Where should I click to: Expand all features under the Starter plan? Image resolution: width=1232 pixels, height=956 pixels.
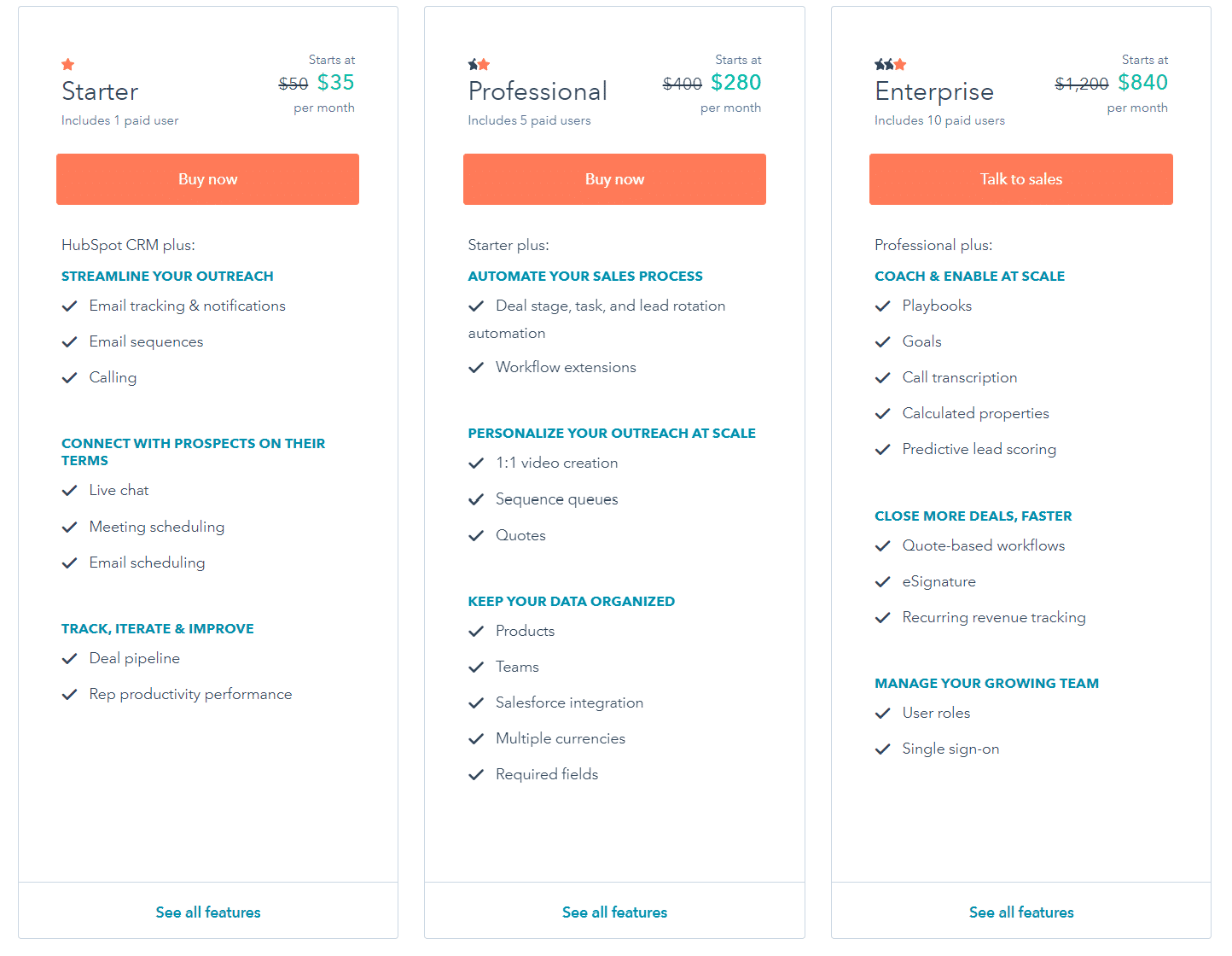pyautogui.click(x=207, y=912)
